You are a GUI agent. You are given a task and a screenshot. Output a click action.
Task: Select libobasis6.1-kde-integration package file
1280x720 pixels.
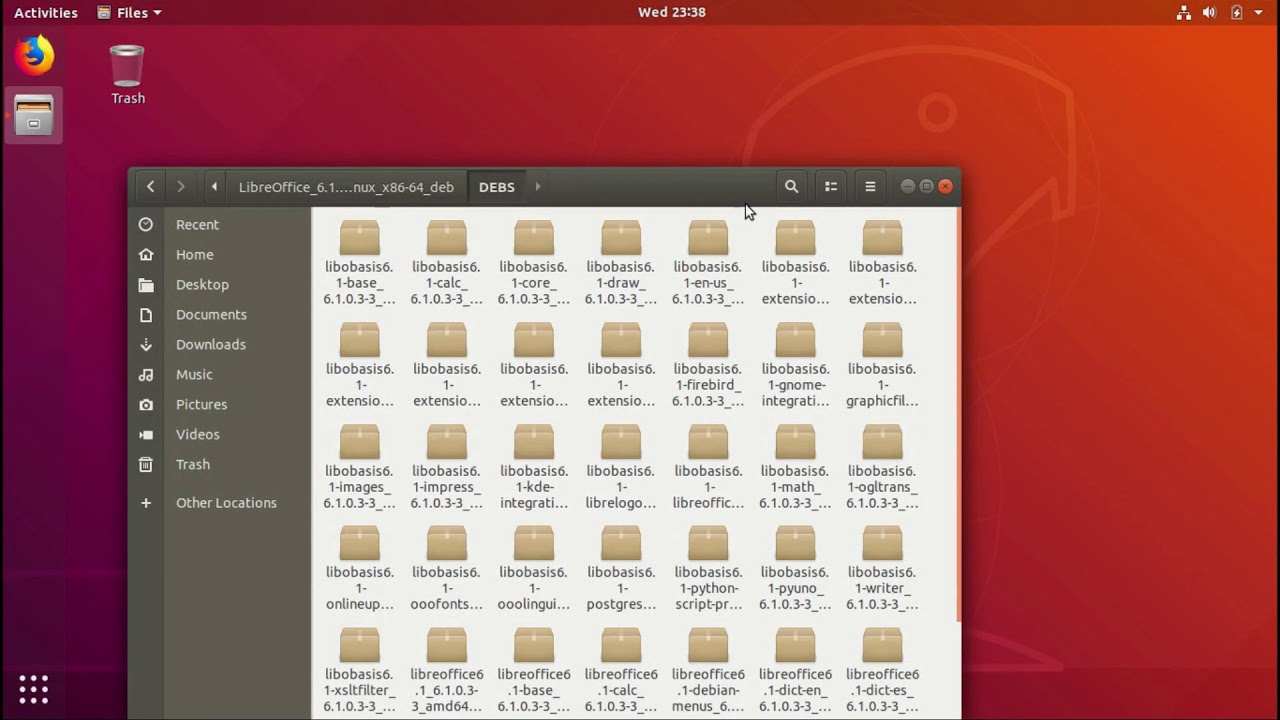click(533, 467)
